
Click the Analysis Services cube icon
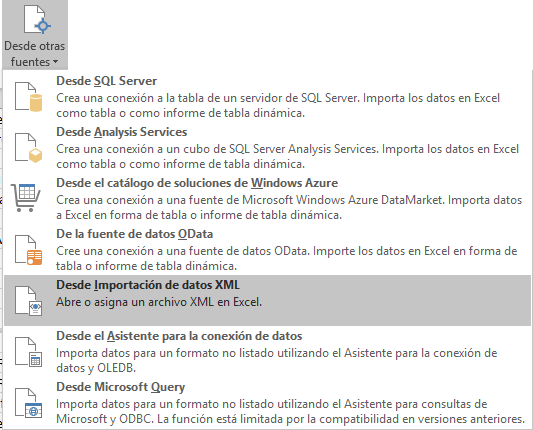(28, 148)
